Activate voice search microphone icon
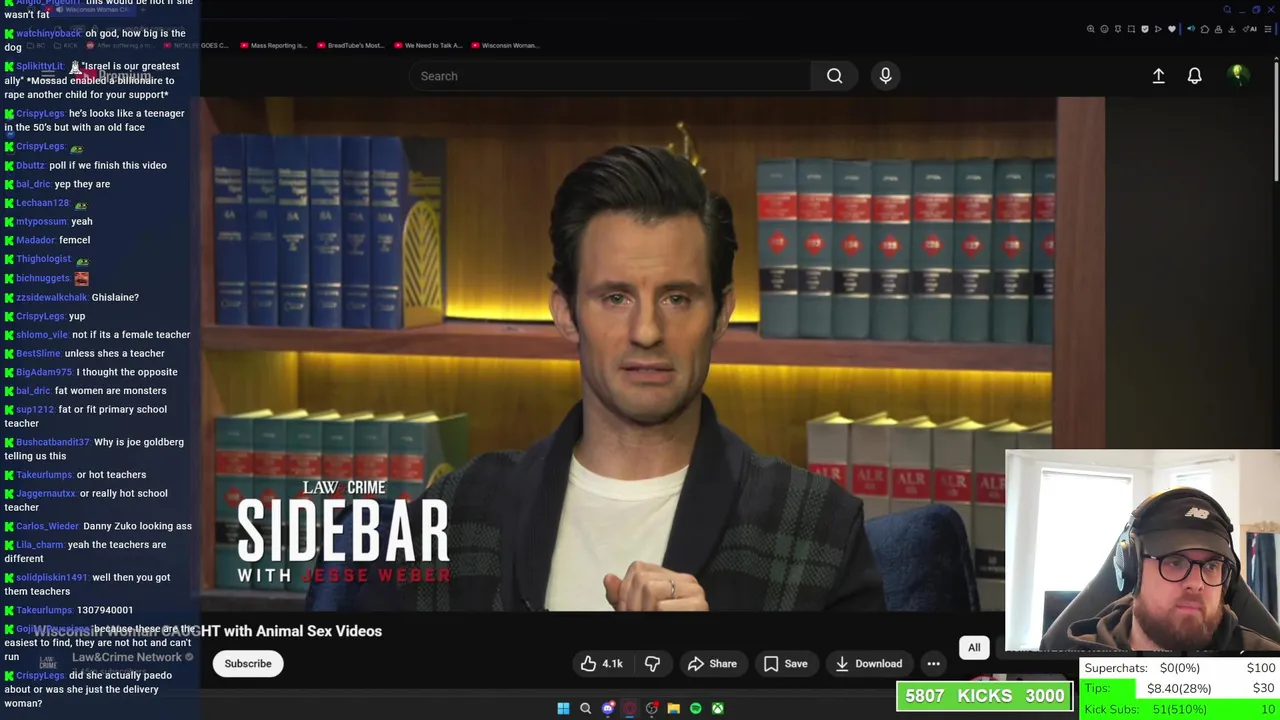The height and width of the screenshot is (720, 1280). 885,76
